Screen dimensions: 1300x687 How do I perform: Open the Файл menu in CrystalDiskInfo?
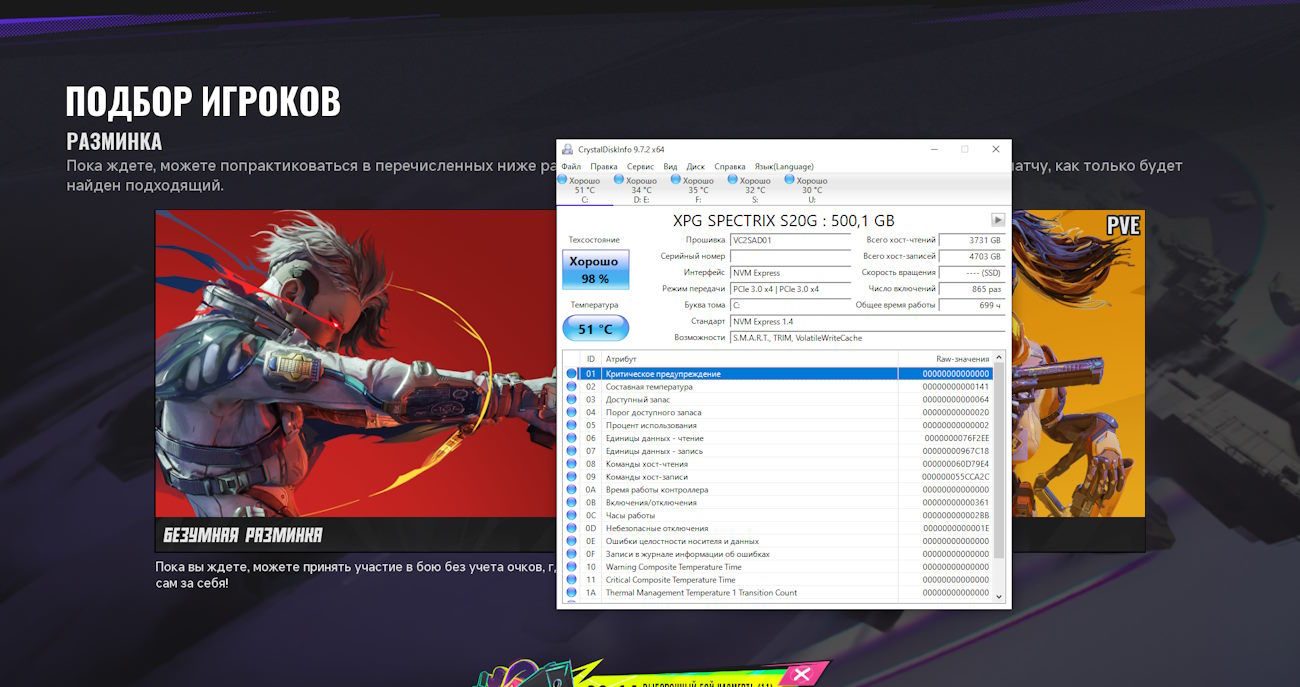[x=571, y=166]
